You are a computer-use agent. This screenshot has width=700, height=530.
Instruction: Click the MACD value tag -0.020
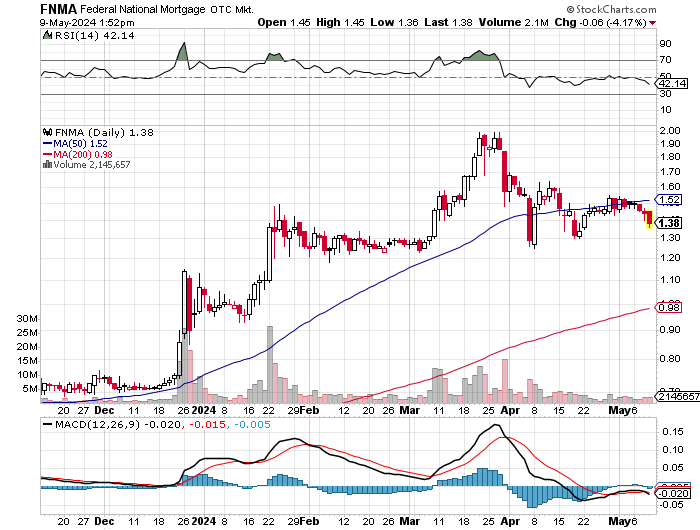pyautogui.click(x=672, y=493)
